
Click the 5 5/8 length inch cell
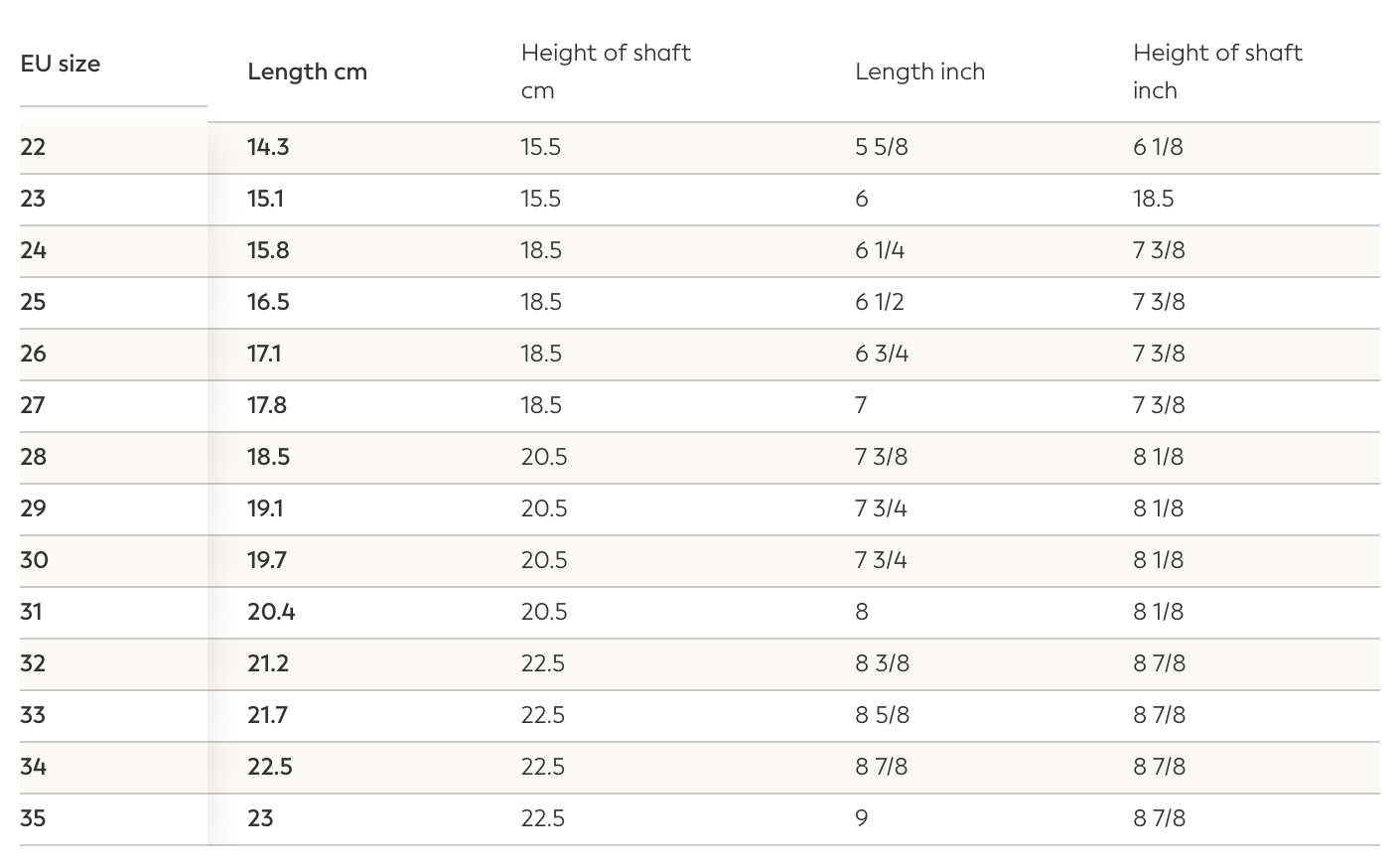point(881,147)
